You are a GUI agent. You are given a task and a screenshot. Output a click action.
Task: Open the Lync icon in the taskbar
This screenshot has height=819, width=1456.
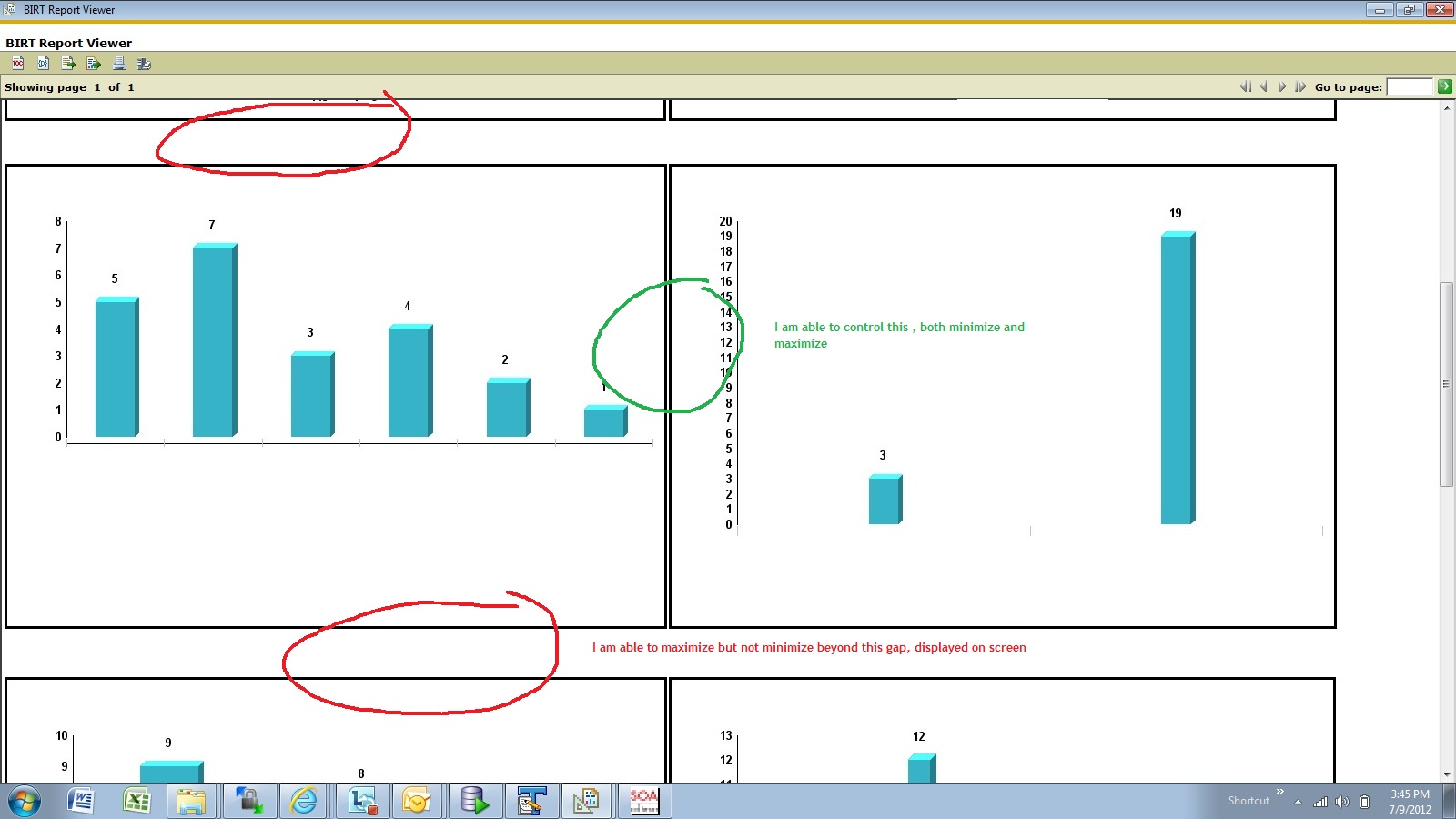coord(362,801)
